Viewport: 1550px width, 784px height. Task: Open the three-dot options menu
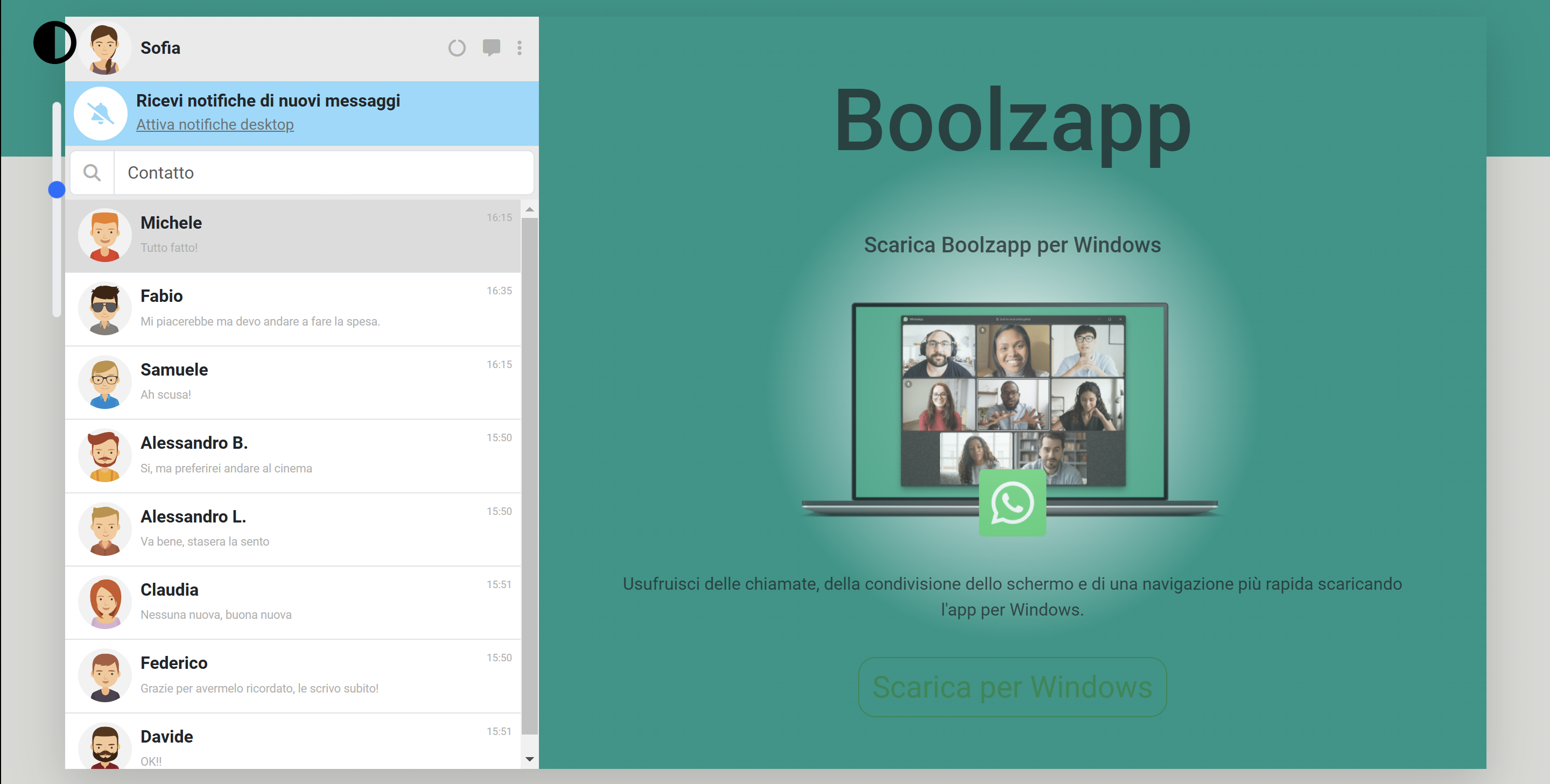pos(520,48)
